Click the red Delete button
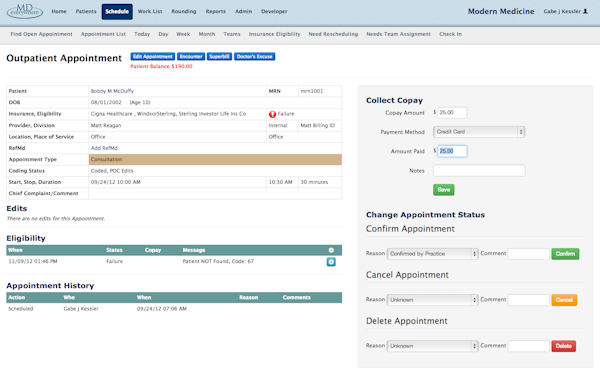 (564, 346)
